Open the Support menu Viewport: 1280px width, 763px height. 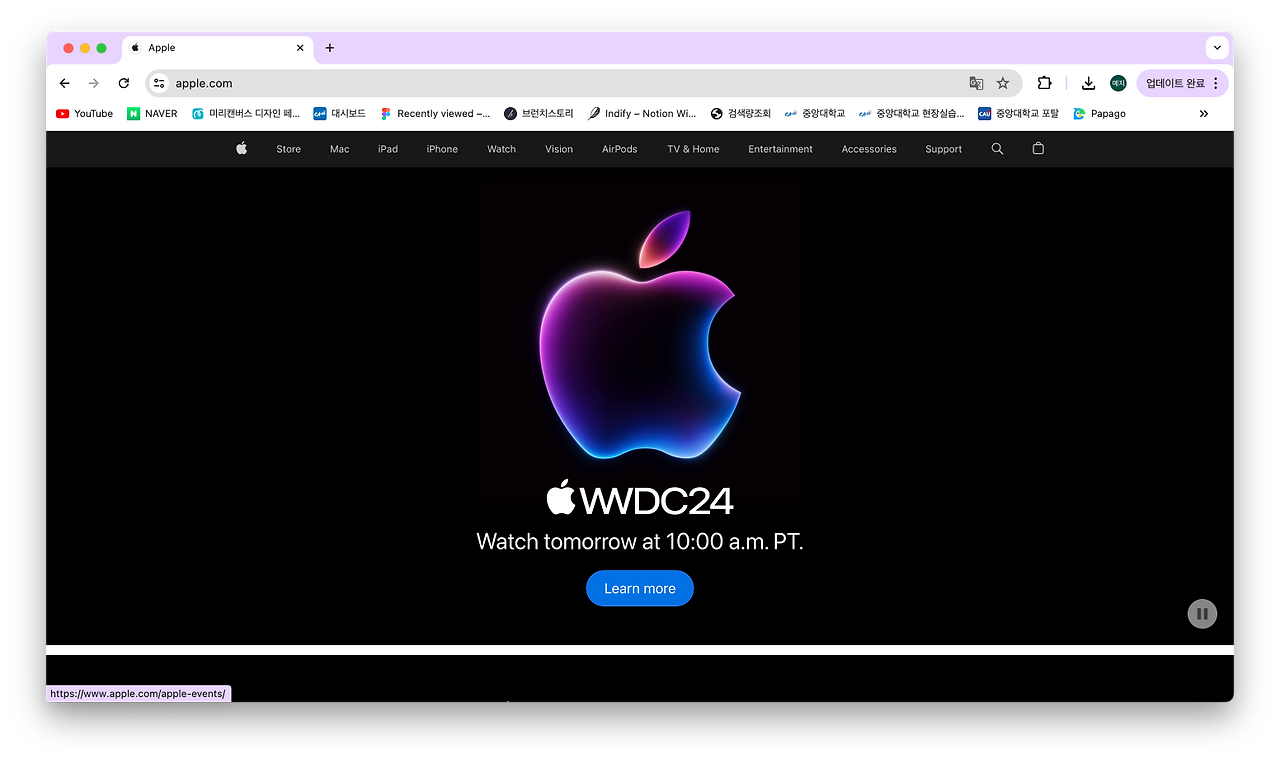(x=944, y=149)
